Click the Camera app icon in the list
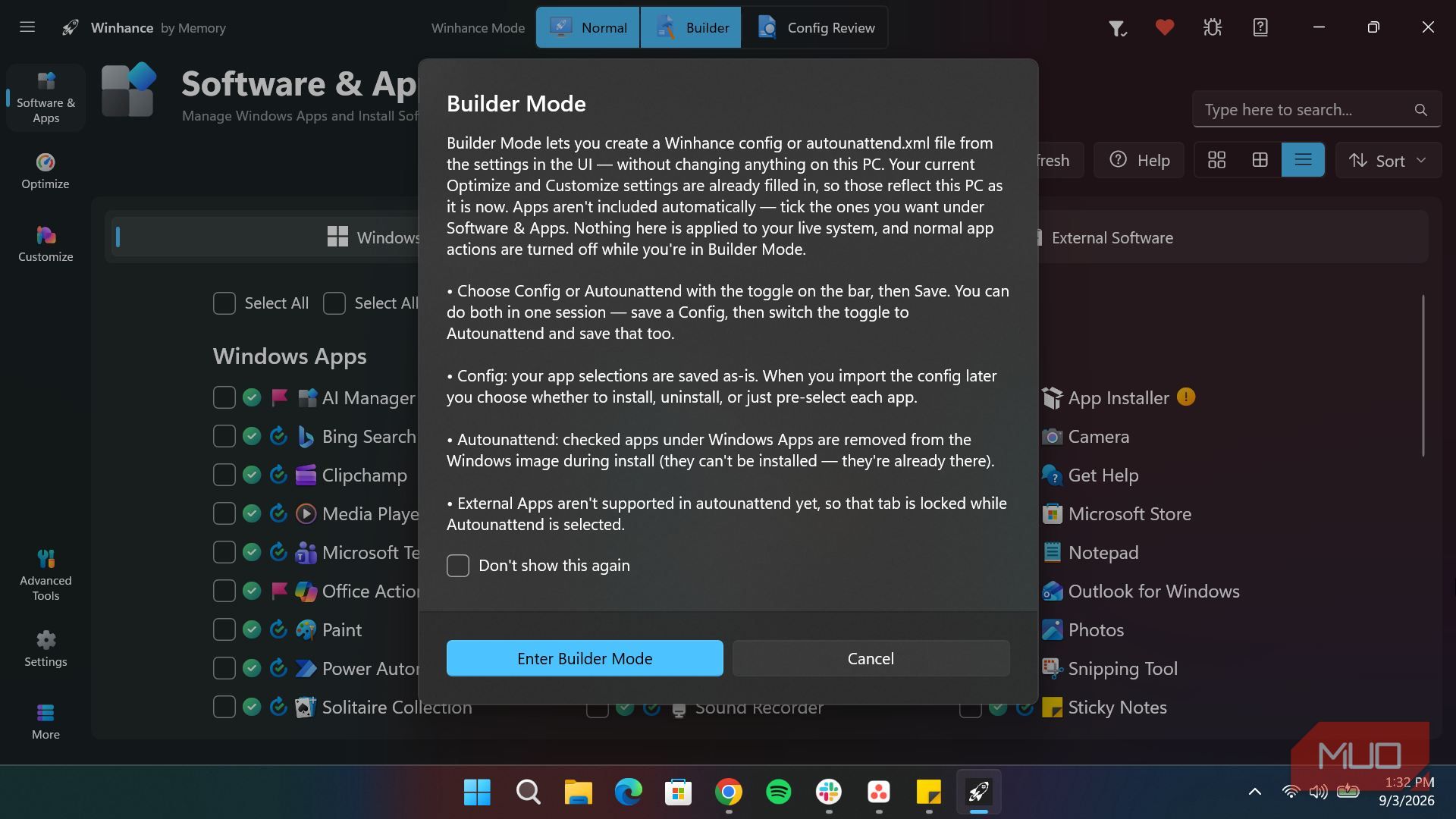 tap(1052, 437)
